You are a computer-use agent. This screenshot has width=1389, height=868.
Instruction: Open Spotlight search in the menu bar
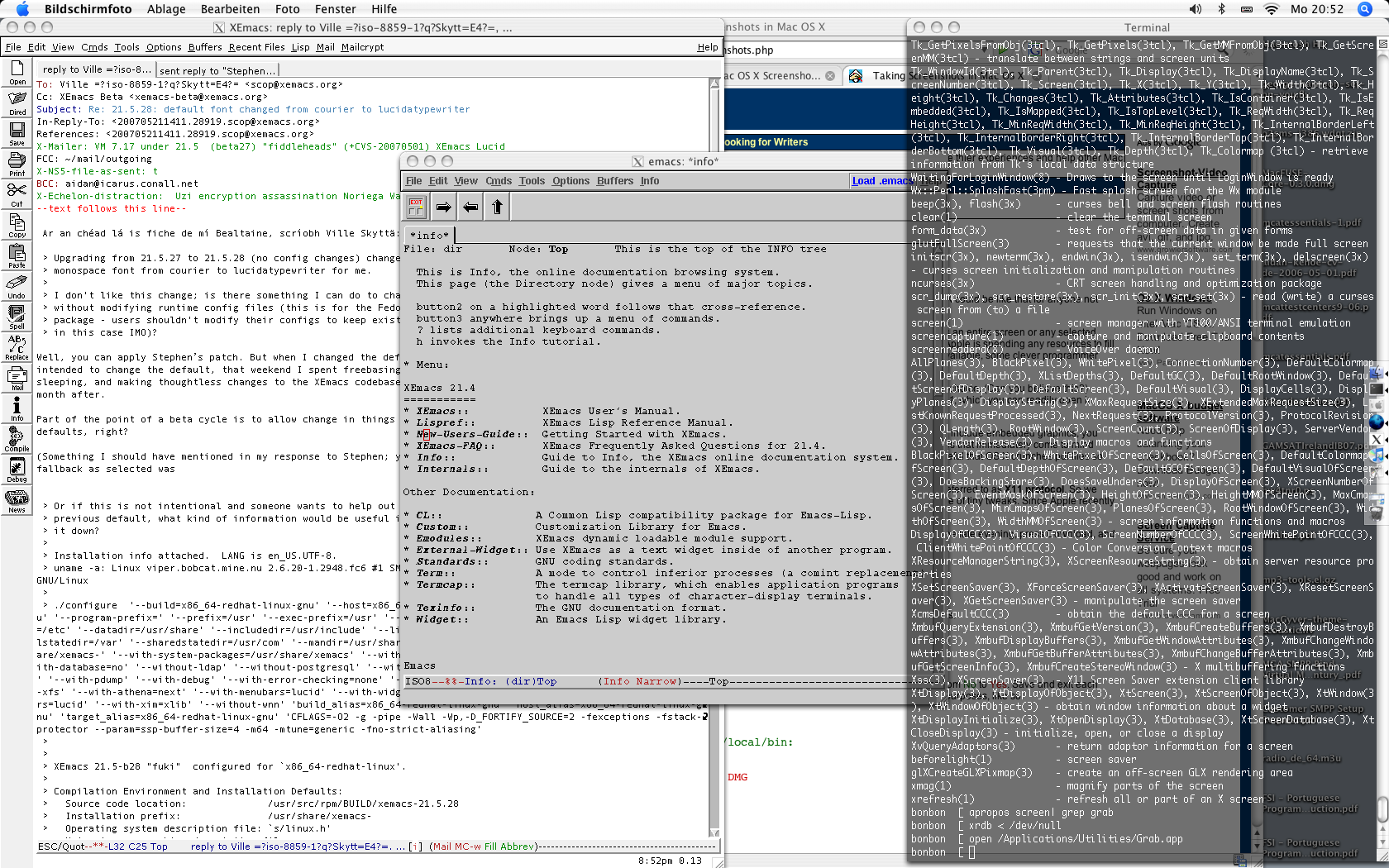click(x=1365, y=9)
